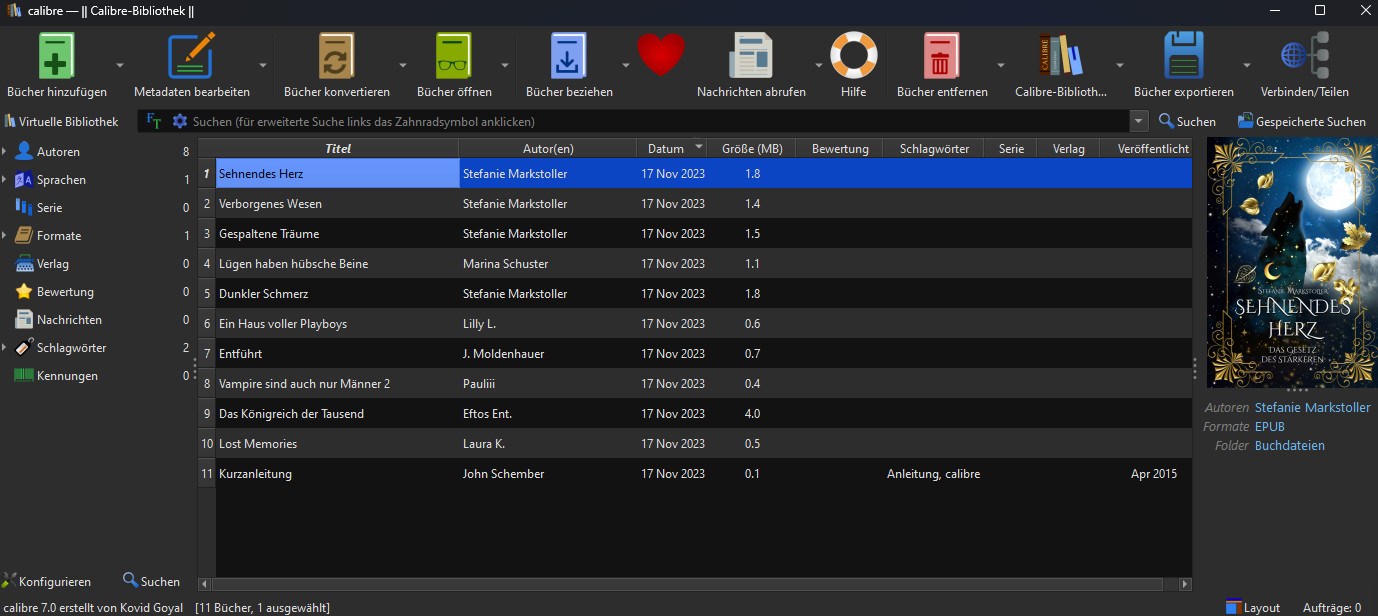Select the Bewertung star category in the sidebar
Viewport: 1378px width, 616px height.
(65, 292)
